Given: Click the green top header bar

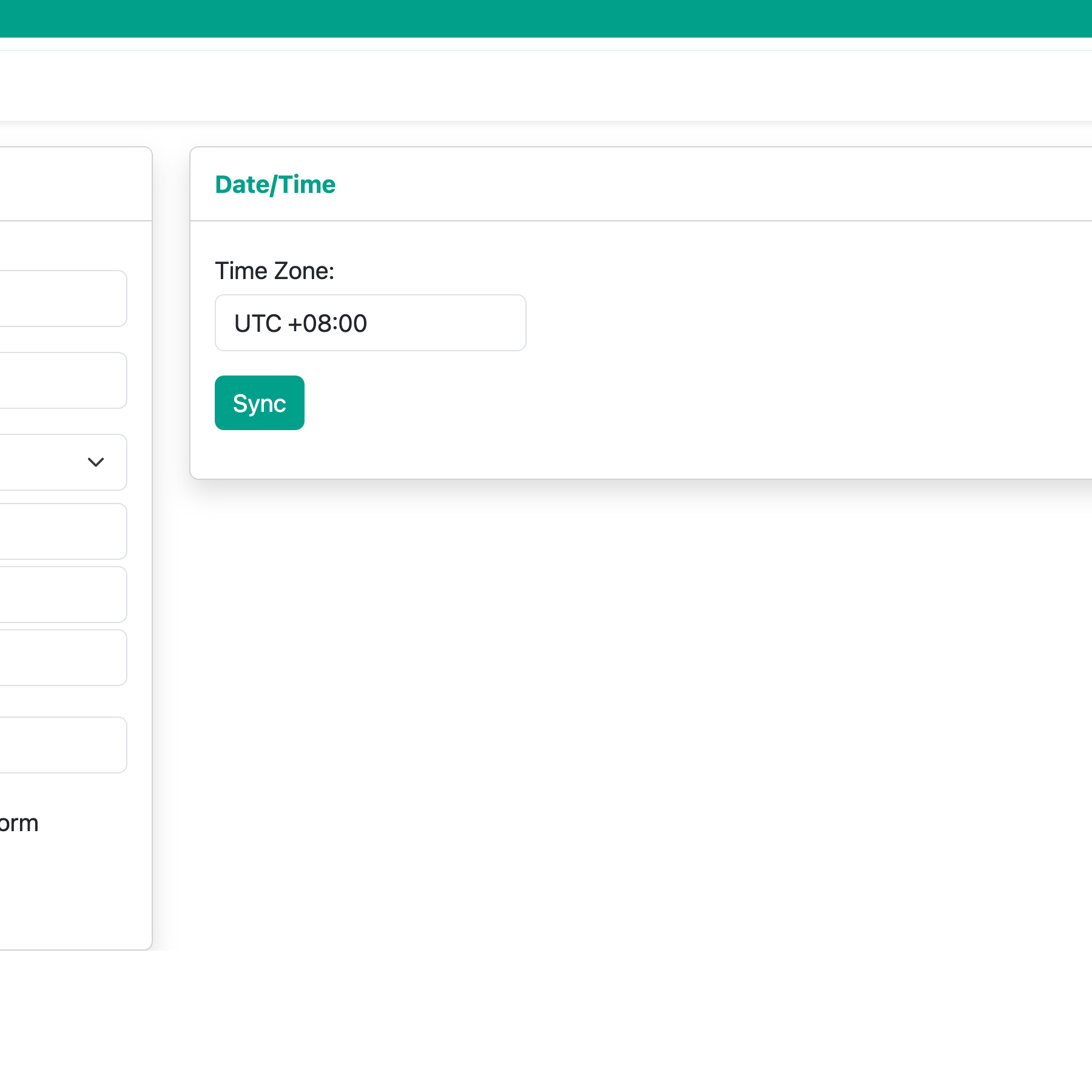Looking at the screenshot, I should click(546, 19).
